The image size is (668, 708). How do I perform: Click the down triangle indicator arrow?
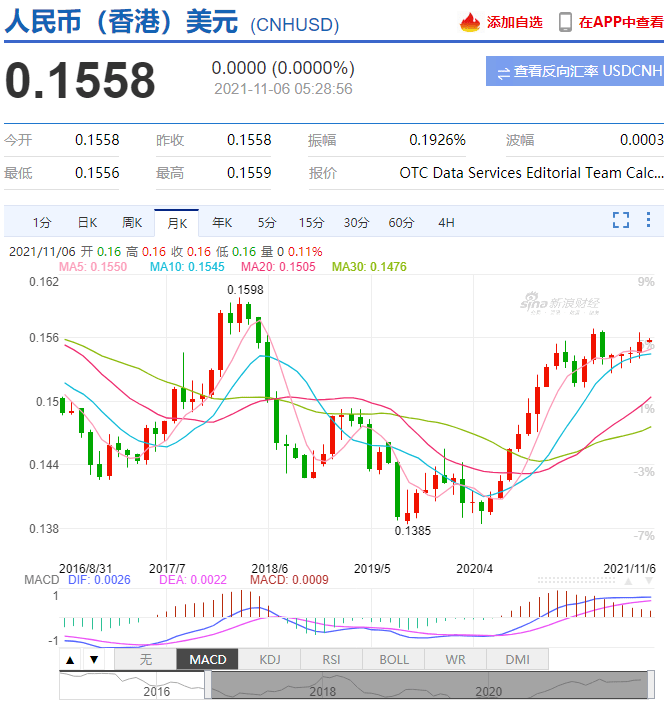[x=93, y=659]
